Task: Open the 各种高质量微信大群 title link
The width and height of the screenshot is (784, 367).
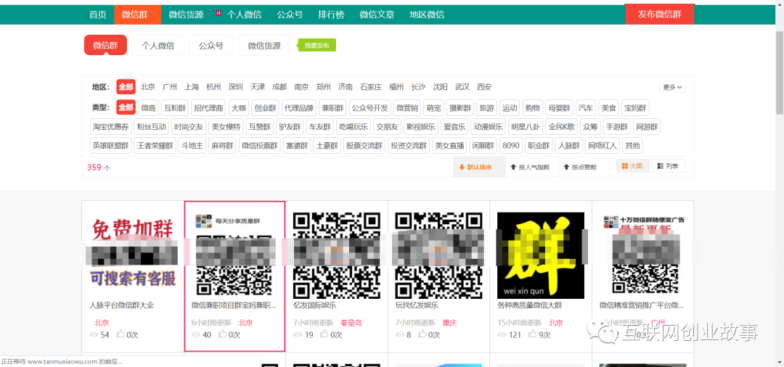Action: point(530,305)
